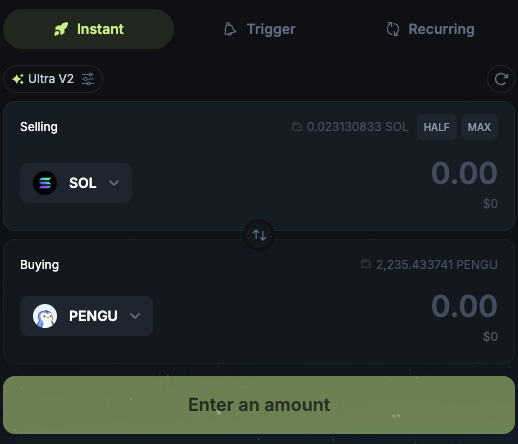
Task: Click the sparkle icon on Ultra V2 pill
Action: click(18, 79)
